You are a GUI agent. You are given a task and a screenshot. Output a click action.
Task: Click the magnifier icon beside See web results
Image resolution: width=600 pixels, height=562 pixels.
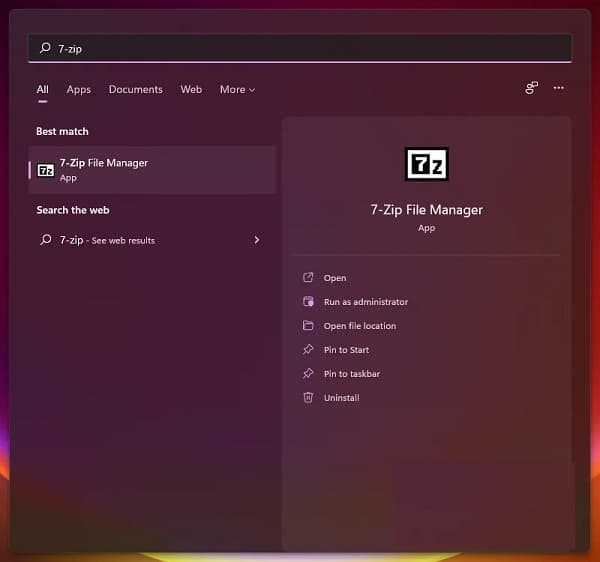[x=46, y=239]
